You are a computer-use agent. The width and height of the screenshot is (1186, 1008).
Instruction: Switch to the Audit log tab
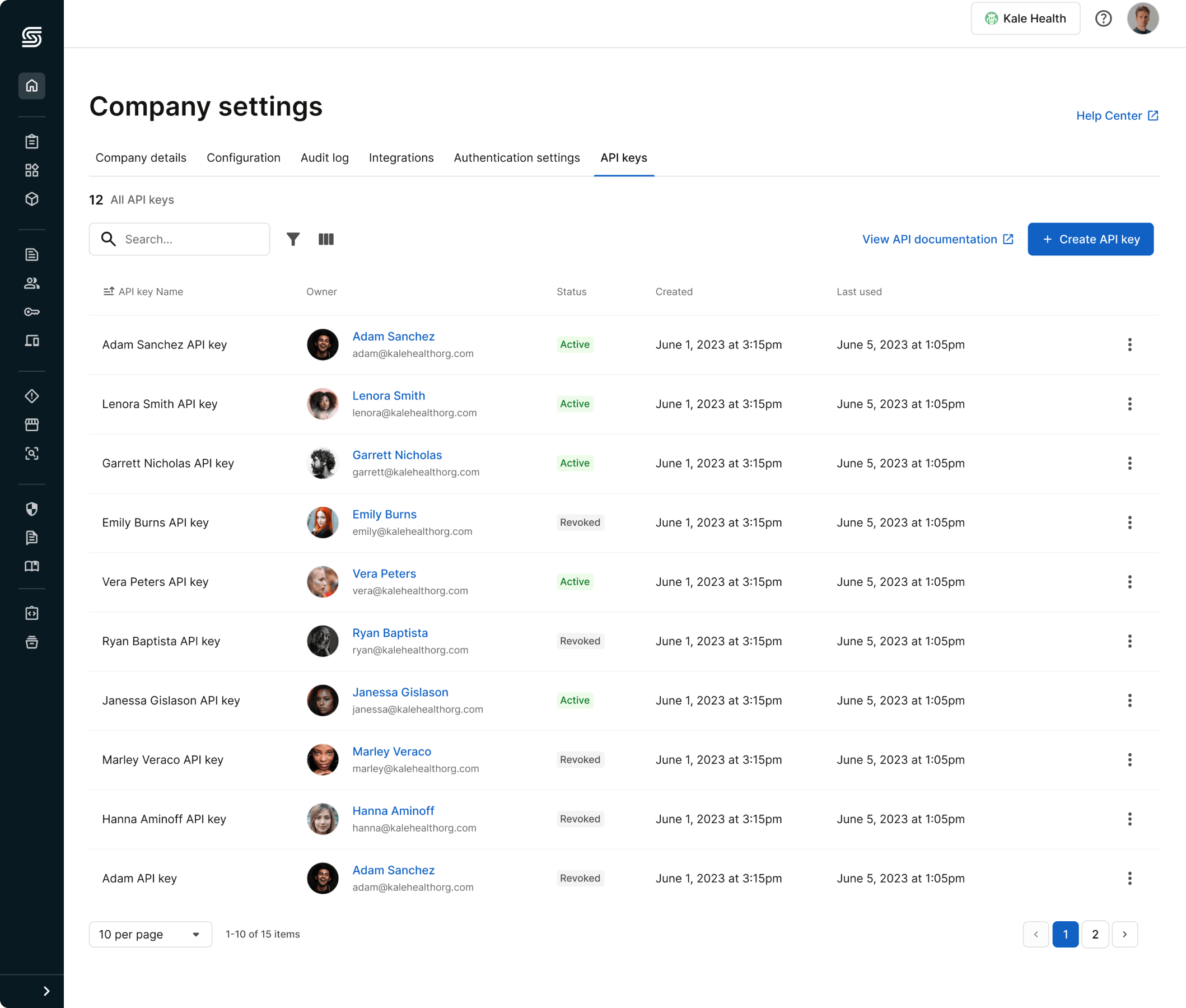point(324,158)
